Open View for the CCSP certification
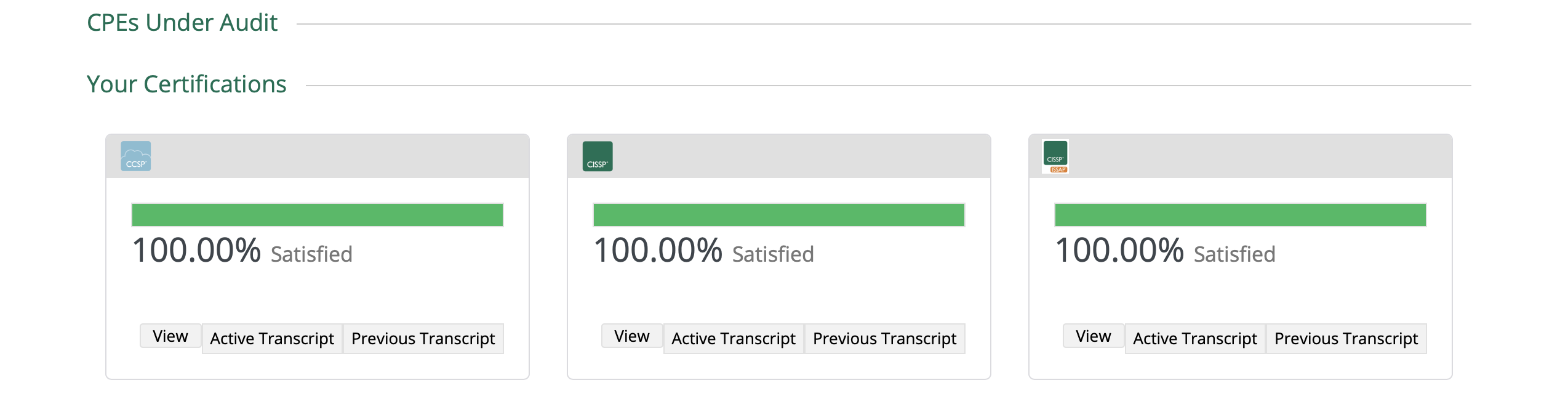Image resolution: width=1568 pixels, height=420 pixels. pyautogui.click(x=170, y=336)
